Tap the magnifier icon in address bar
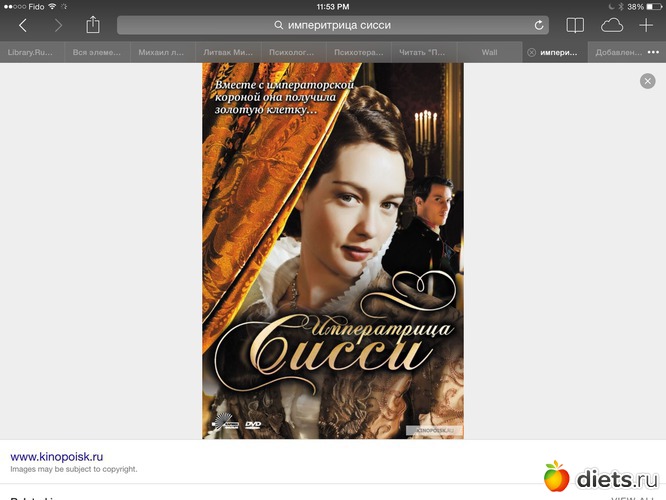 tap(279, 25)
